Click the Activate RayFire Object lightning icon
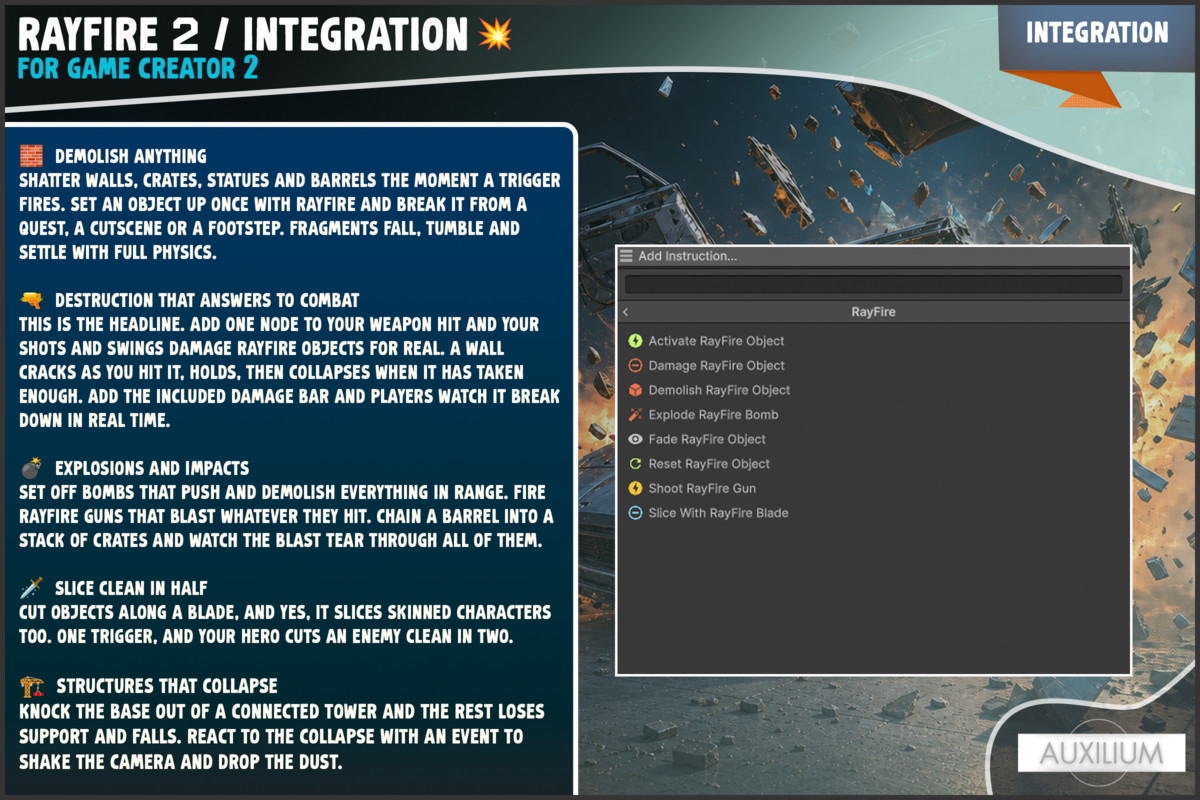Viewport: 1200px width, 800px height. click(635, 341)
